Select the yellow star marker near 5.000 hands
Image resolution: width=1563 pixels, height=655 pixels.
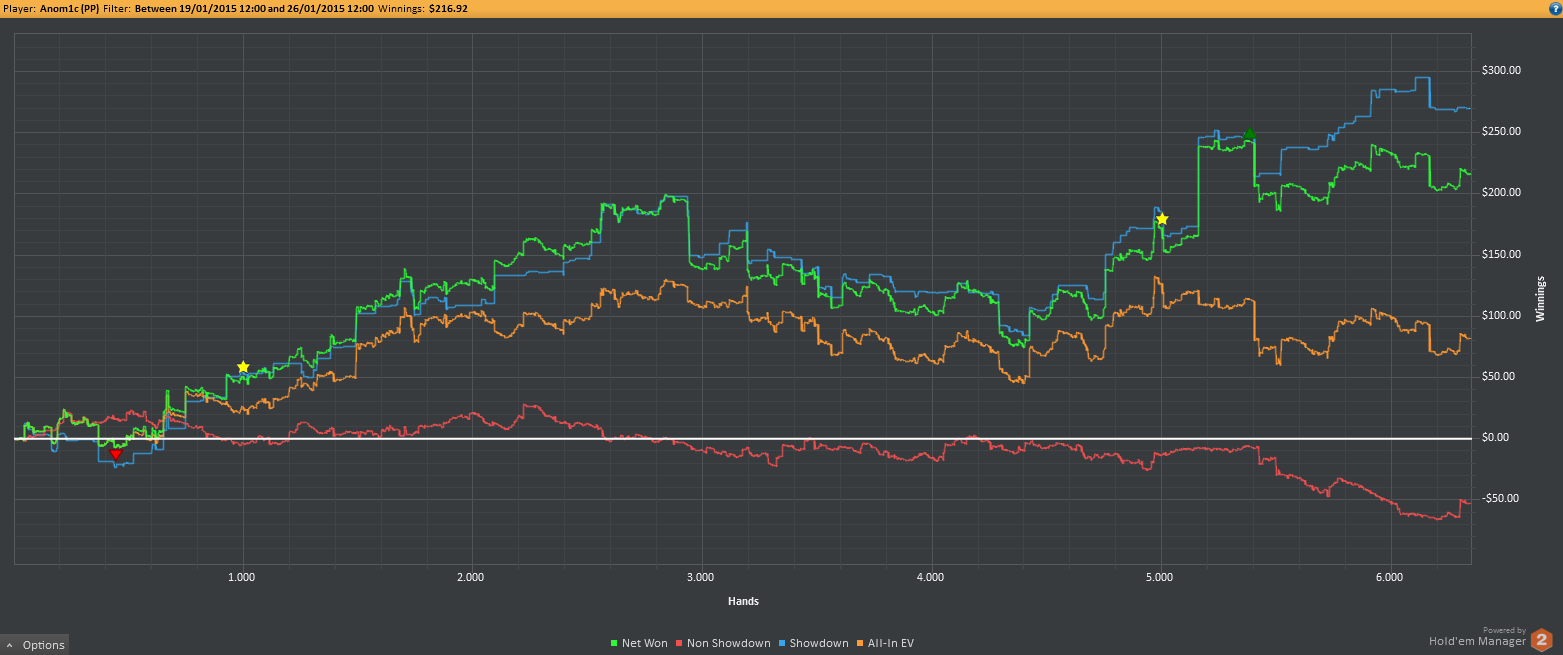[1162, 219]
